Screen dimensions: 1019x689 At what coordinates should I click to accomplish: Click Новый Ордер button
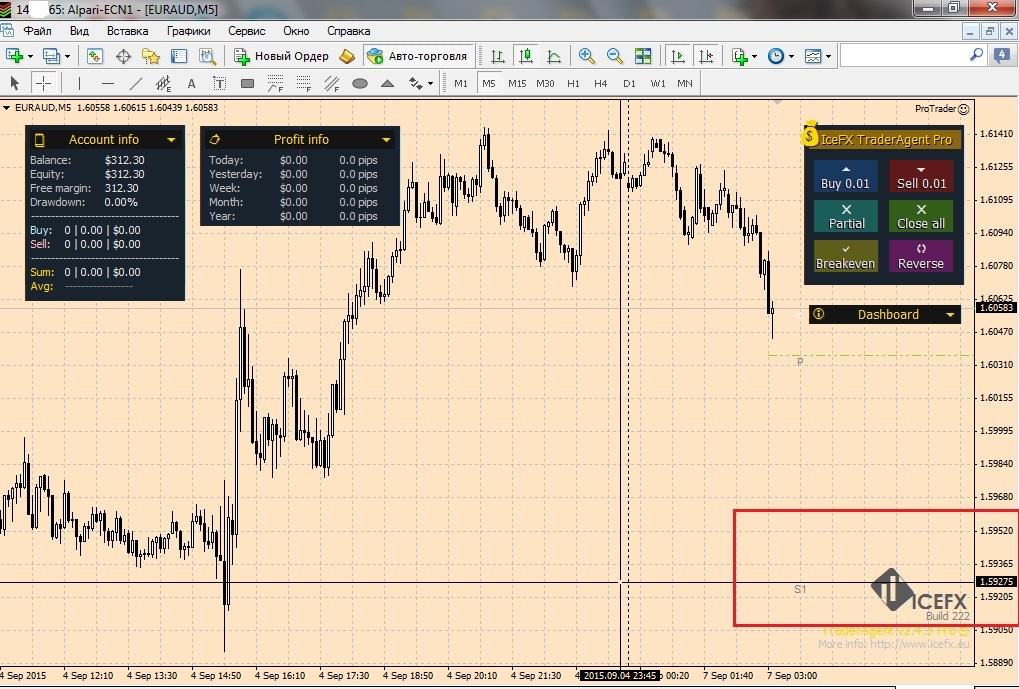(x=282, y=57)
